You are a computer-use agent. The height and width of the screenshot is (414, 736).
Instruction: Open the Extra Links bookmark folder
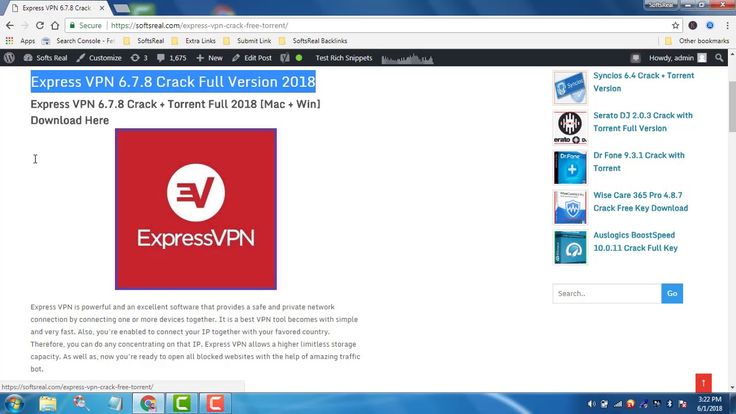coord(193,41)
